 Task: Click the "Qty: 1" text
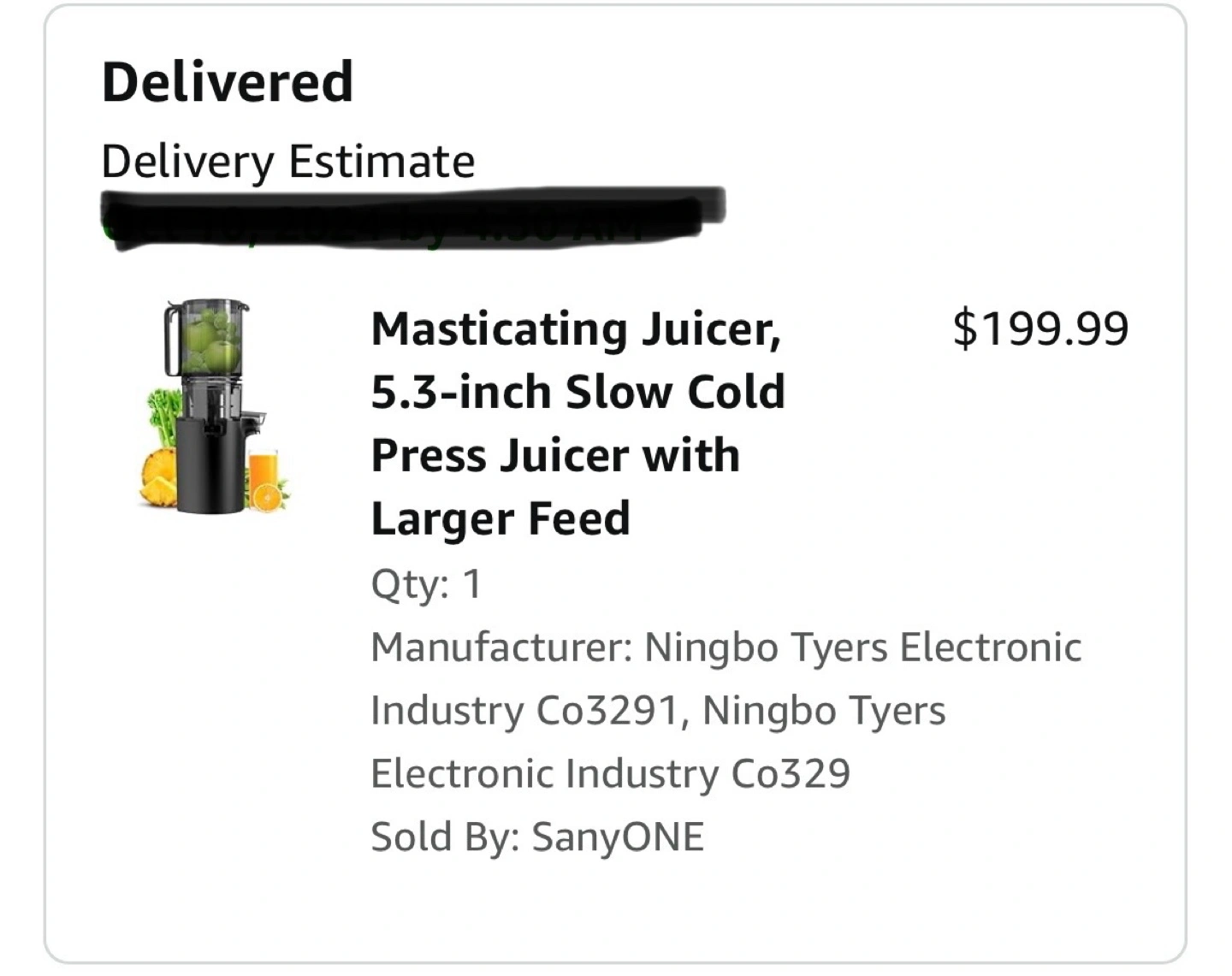426,585
